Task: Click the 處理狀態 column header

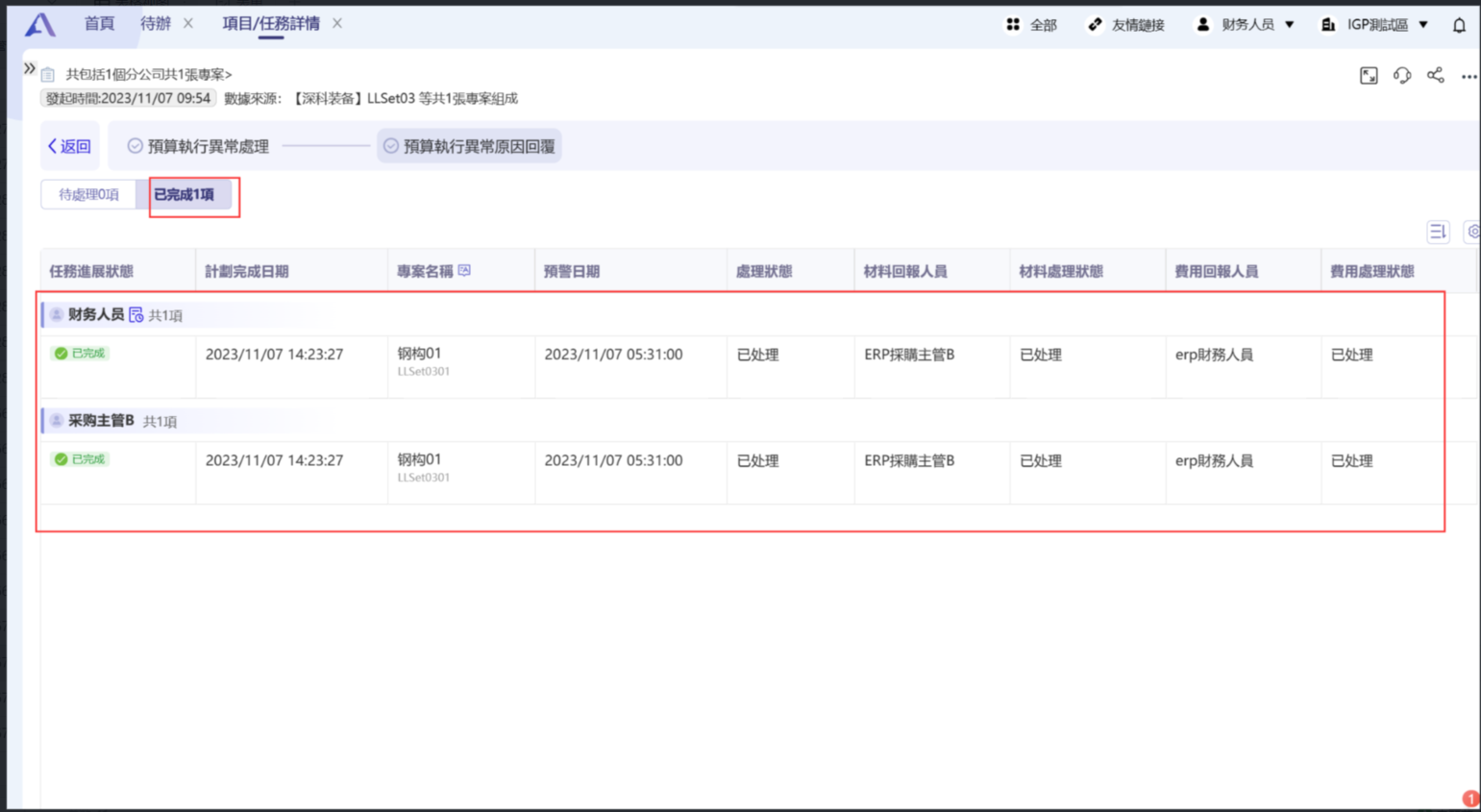Action: (764, 271)
